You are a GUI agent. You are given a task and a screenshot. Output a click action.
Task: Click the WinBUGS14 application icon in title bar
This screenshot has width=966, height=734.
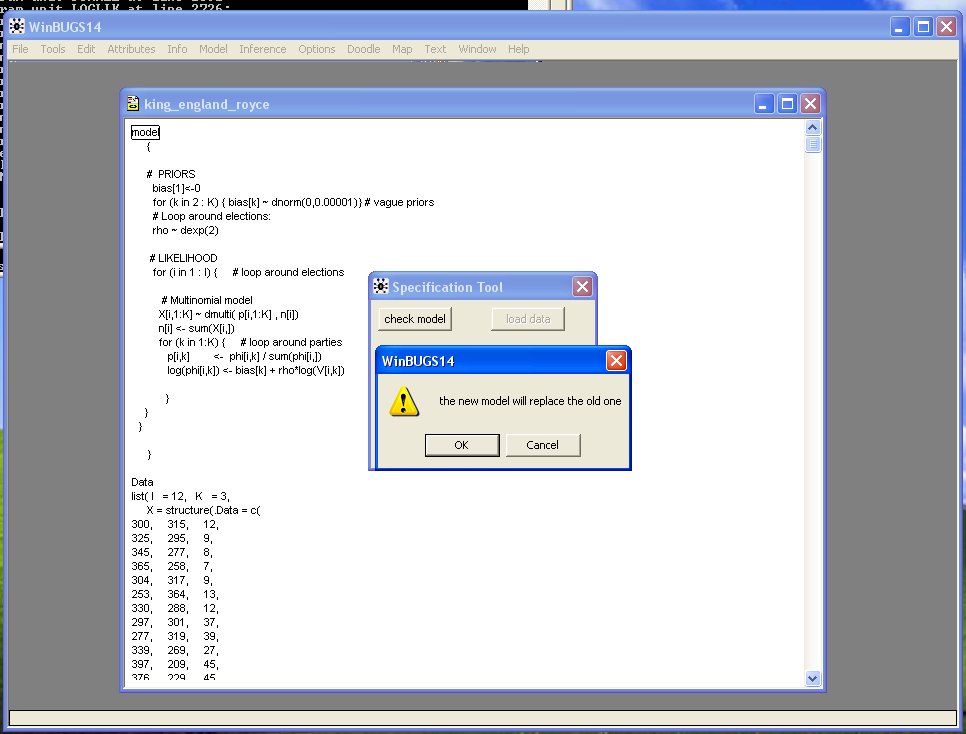click(x=17, y=27)
